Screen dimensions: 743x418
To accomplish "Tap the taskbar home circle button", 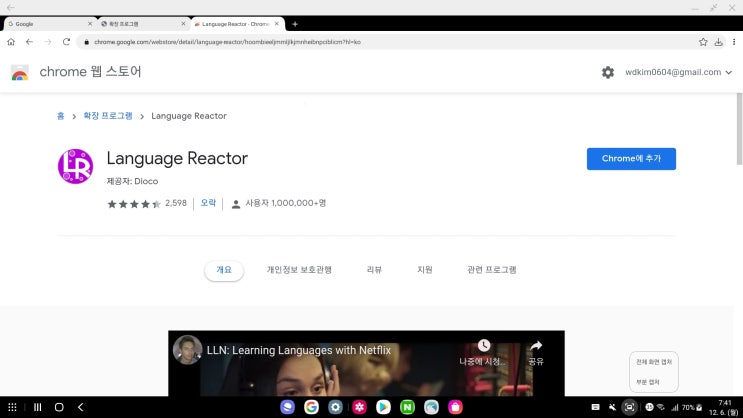I will 59,407.
